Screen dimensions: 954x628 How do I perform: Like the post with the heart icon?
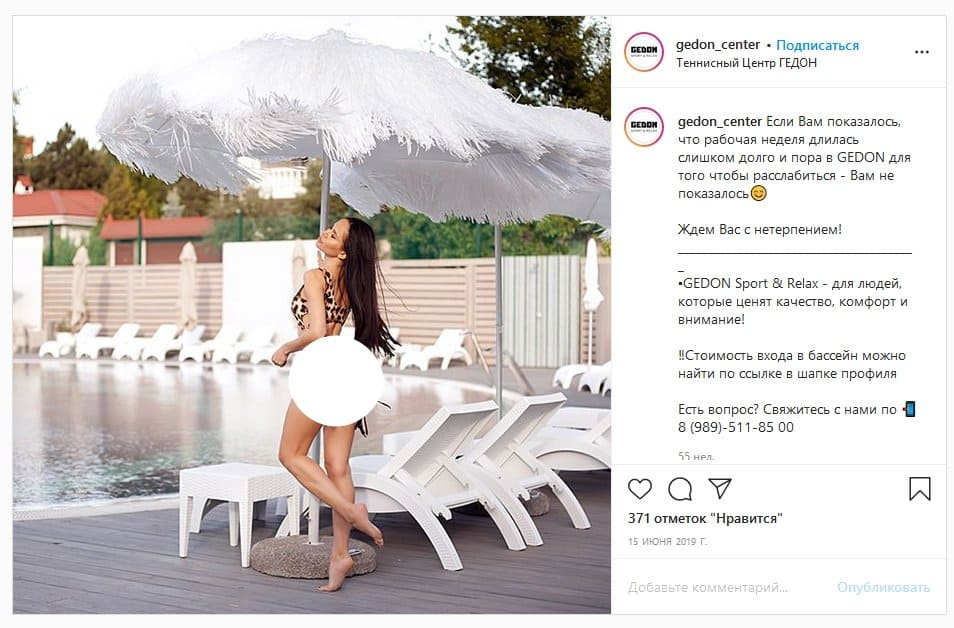(x=639, y=489)
